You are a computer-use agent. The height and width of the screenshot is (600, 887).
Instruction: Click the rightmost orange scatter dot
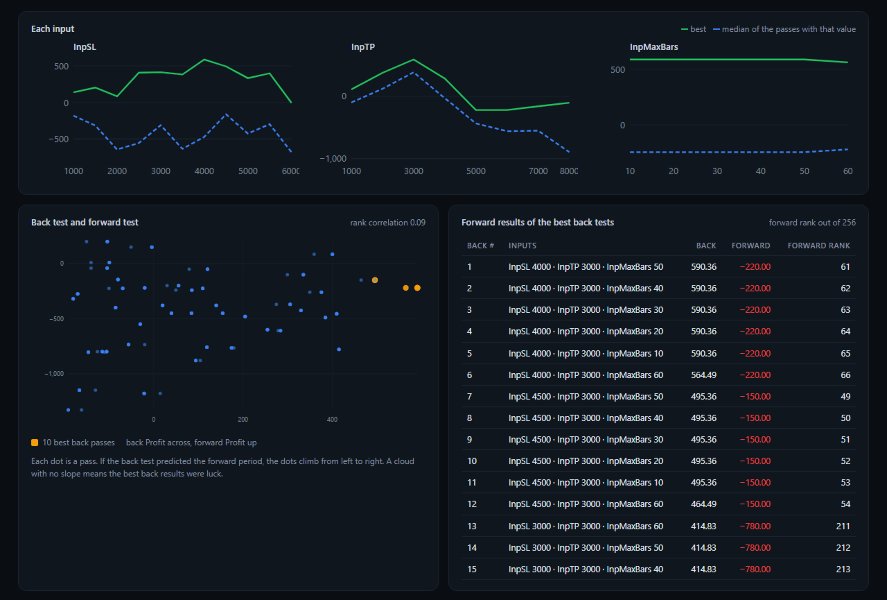click(x=417, y=288)
